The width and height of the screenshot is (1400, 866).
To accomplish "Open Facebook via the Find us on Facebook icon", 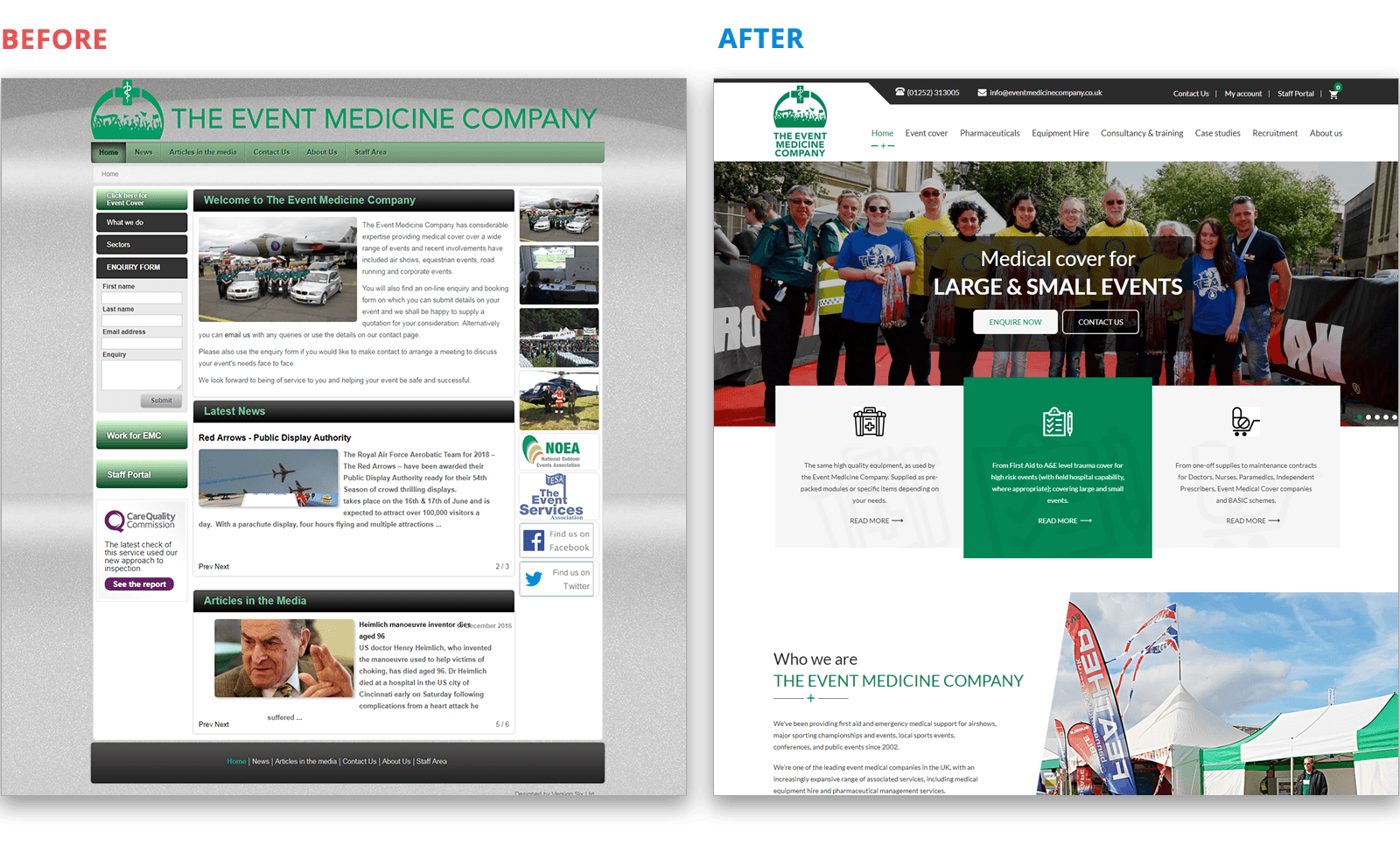I will pos(535,540).
